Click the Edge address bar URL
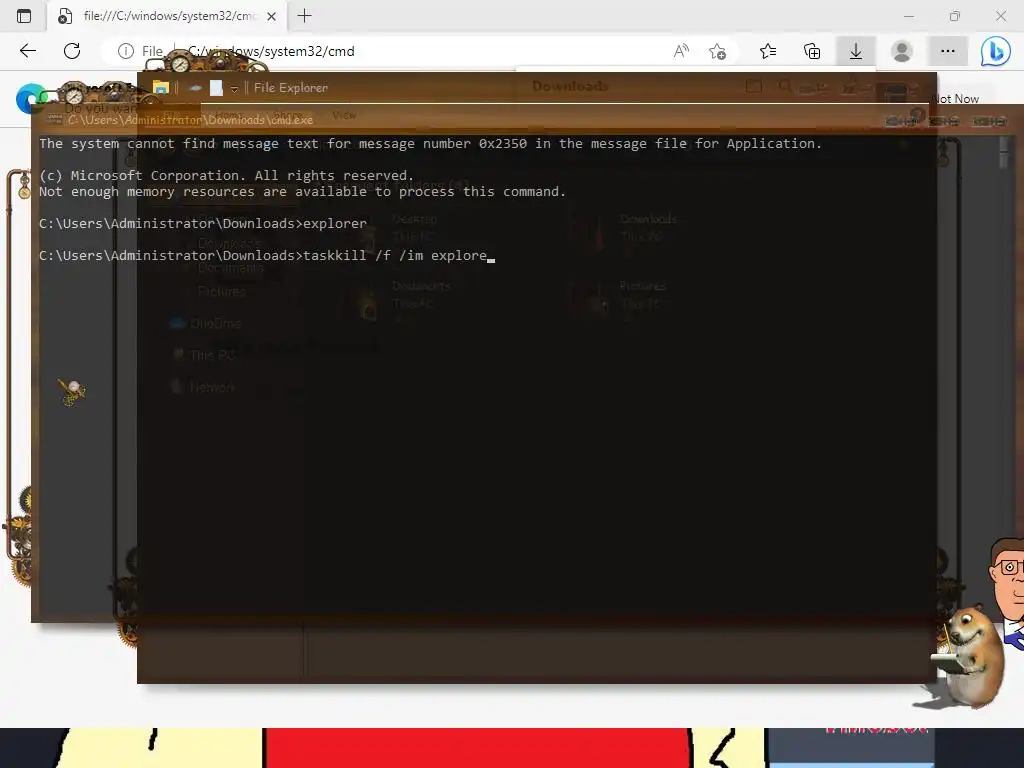 (271, 51)
